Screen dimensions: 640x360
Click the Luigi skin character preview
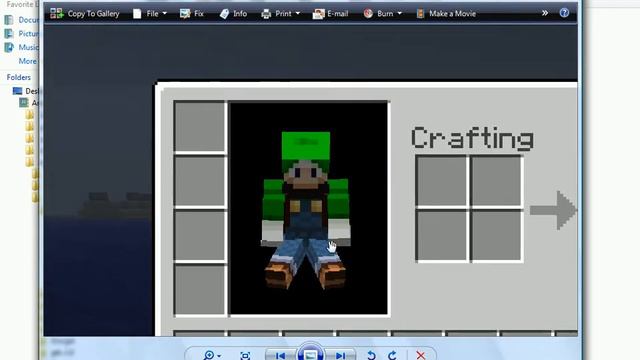306,210
